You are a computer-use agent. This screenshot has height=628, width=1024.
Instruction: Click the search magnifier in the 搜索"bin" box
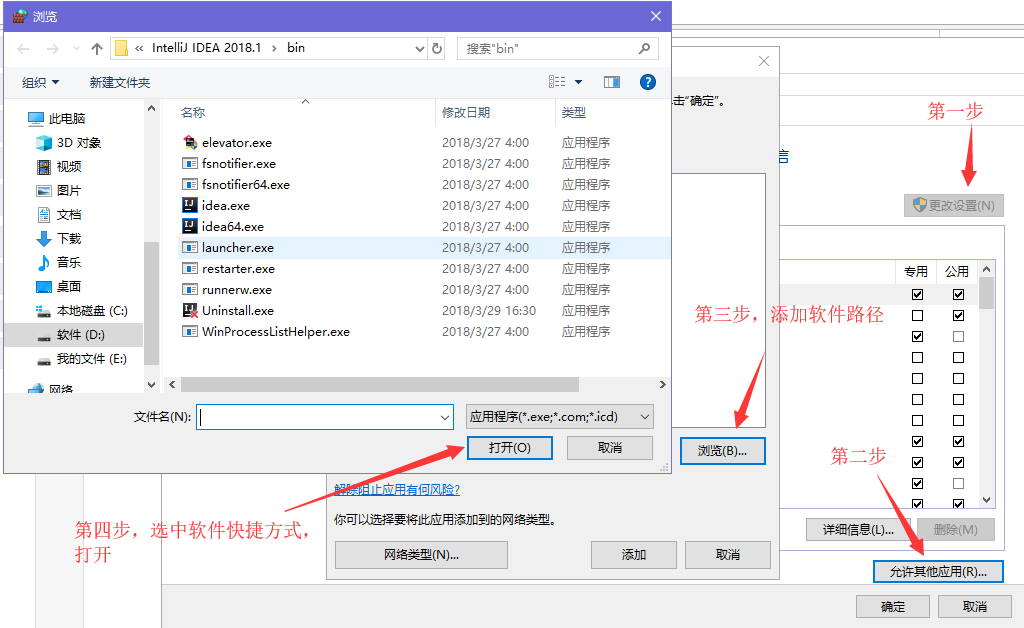point(646,47)
